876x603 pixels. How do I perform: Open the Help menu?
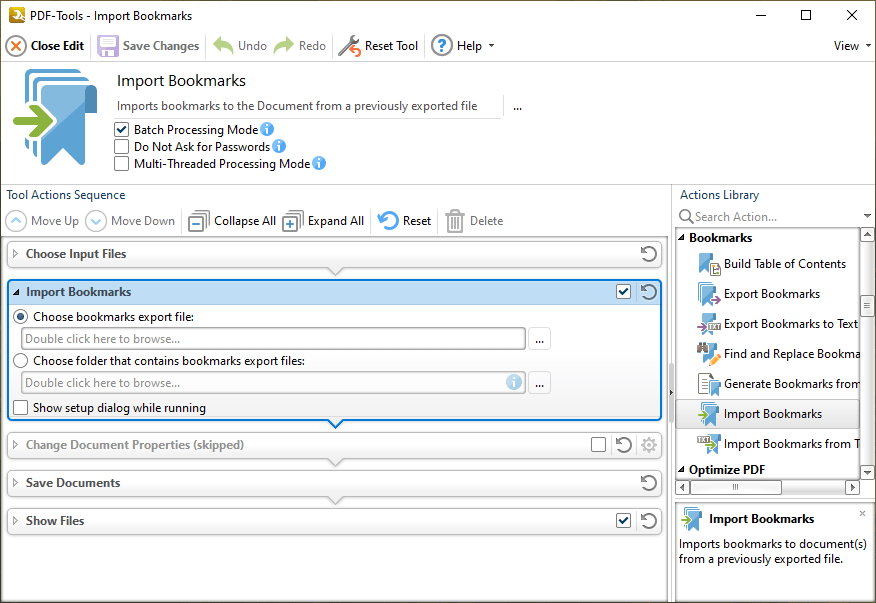463,45
